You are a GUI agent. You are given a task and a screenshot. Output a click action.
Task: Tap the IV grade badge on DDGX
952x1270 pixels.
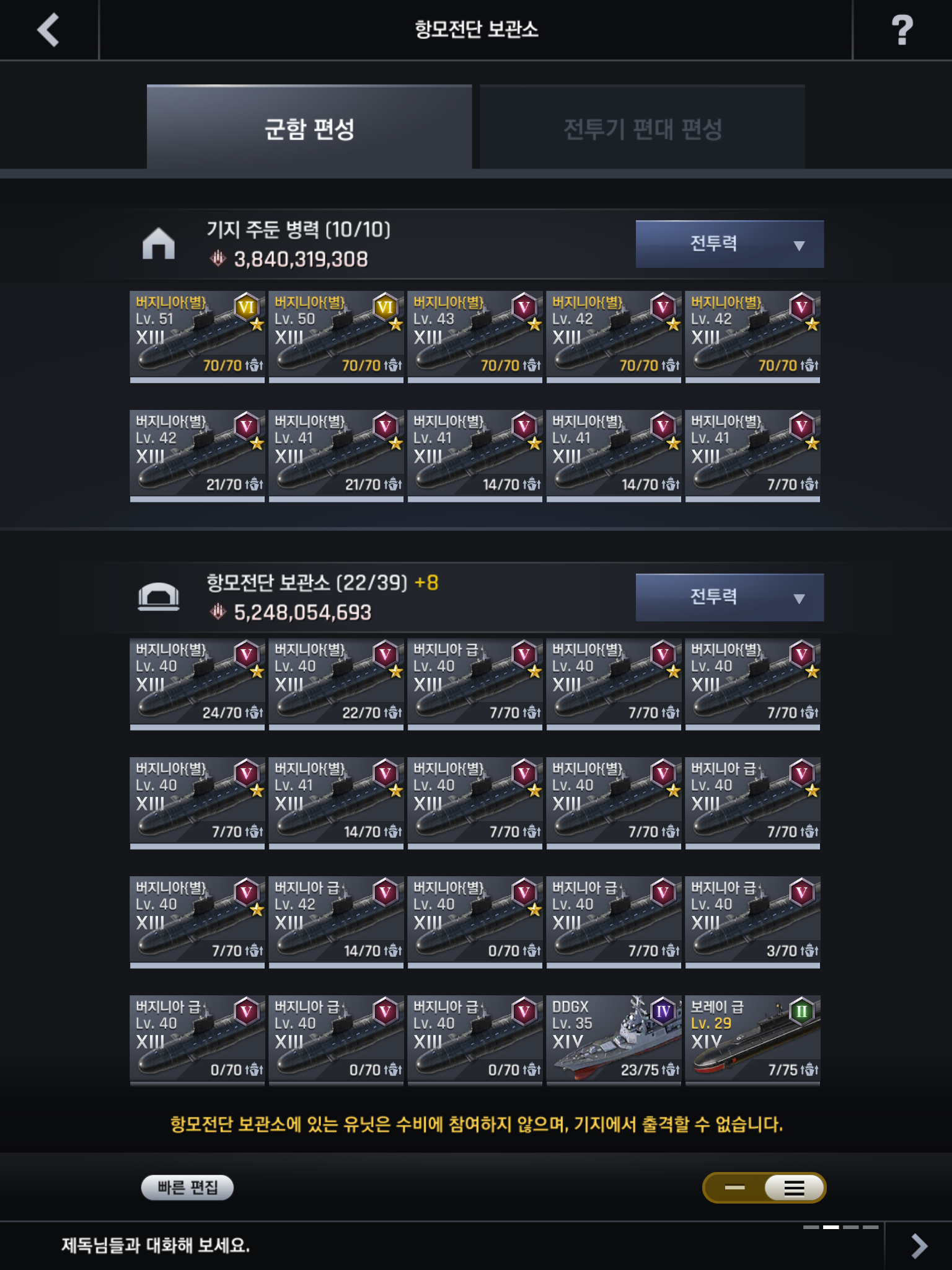coord(663,1011)
